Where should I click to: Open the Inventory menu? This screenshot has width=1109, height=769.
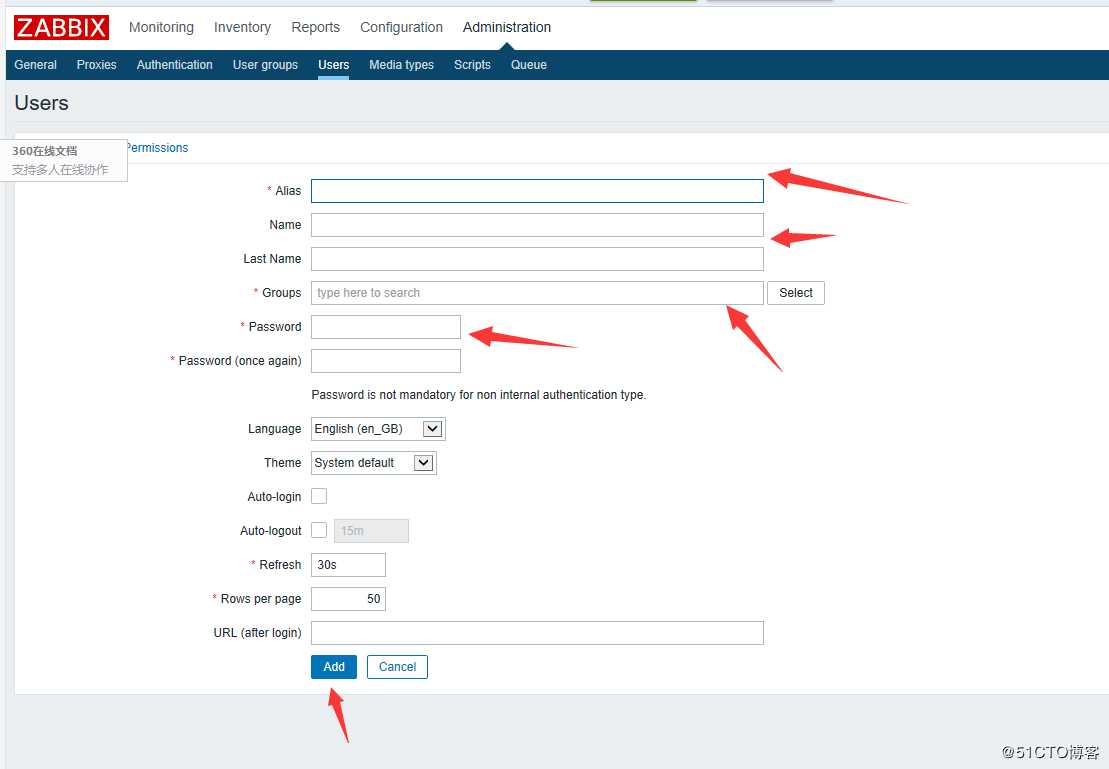coord(242,28)
